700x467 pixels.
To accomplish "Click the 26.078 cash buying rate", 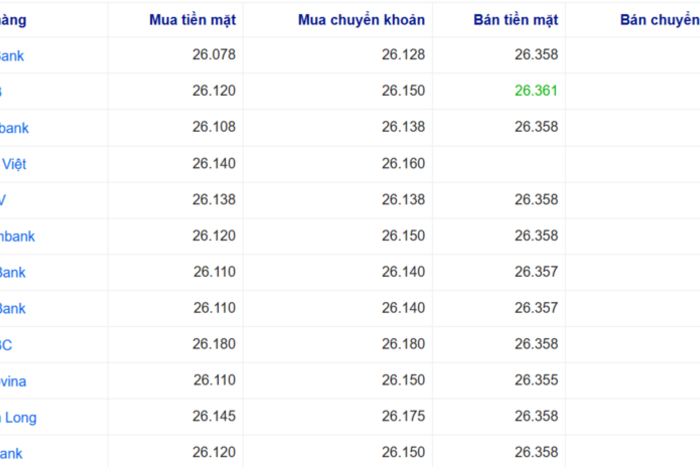I will 214,55.
